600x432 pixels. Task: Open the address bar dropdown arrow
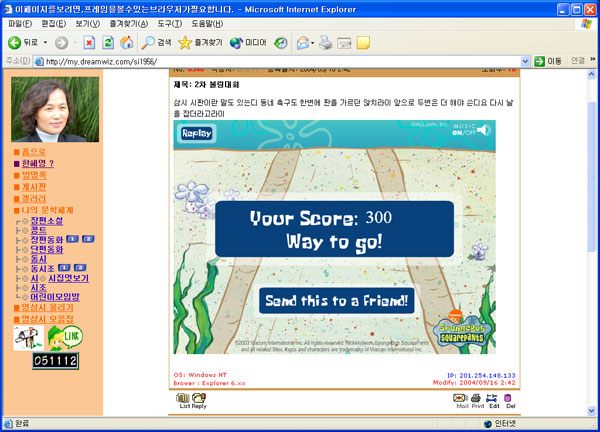(525, 61)
